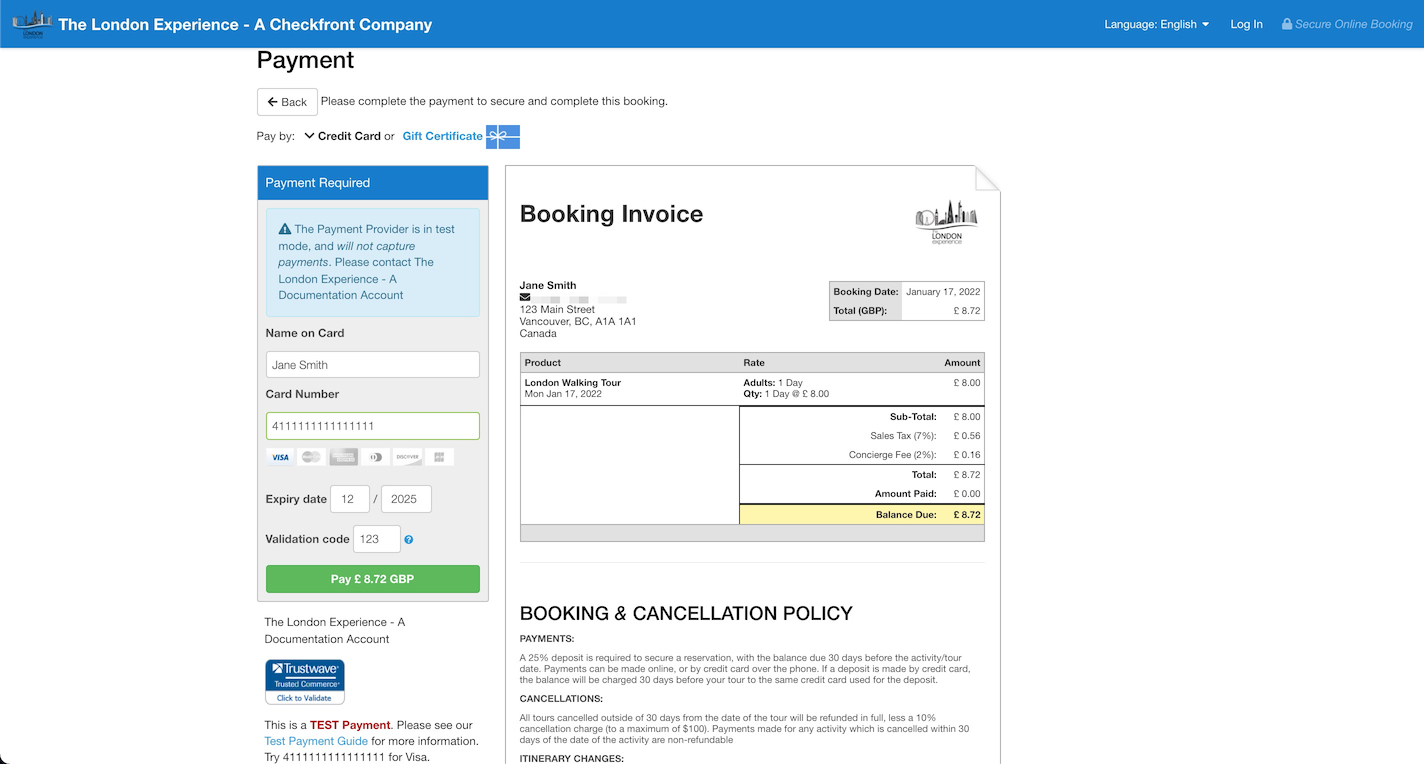Click the American Express card icon

344,457
